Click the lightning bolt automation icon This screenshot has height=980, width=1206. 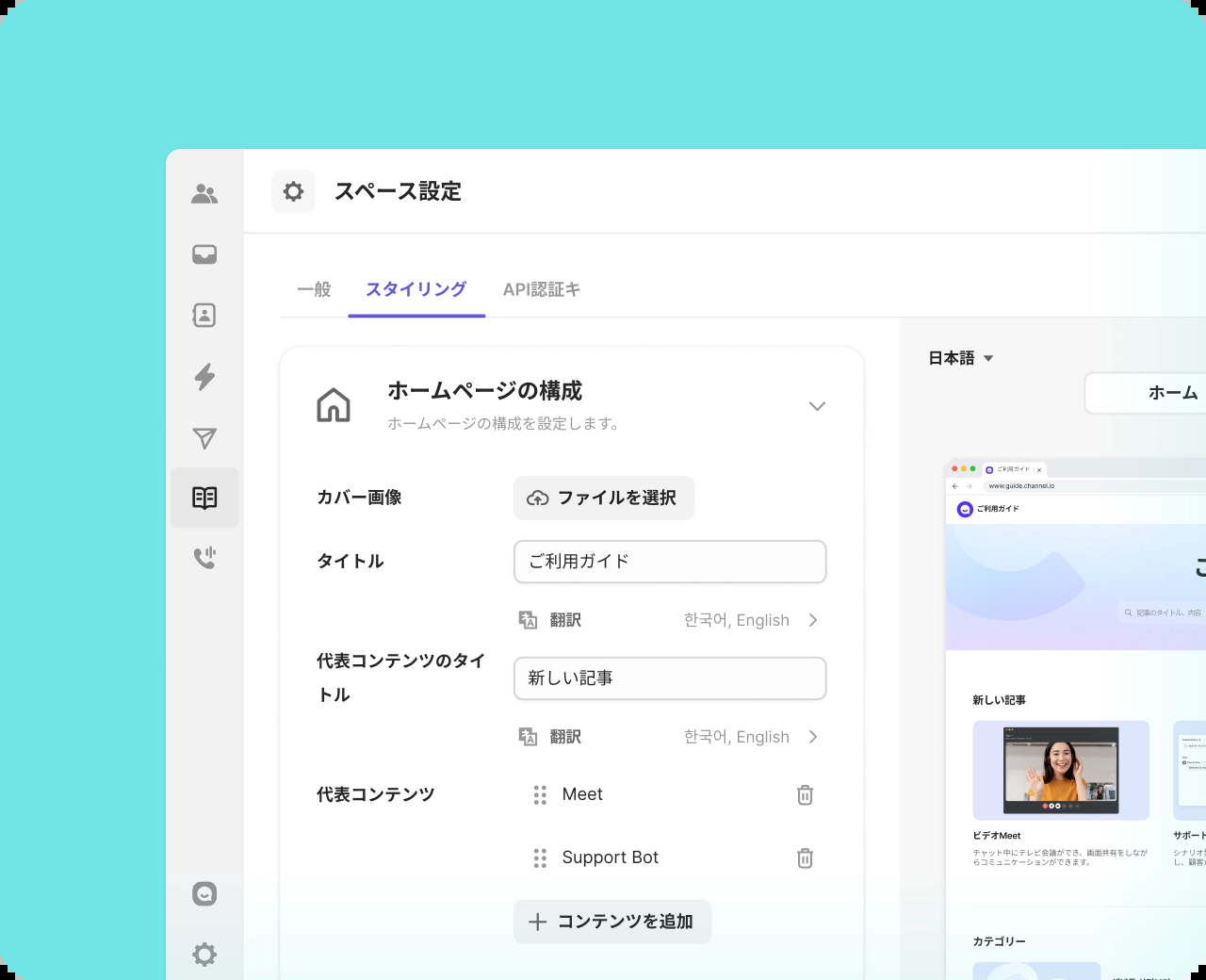pyautogui.click(x=204, y=377)
